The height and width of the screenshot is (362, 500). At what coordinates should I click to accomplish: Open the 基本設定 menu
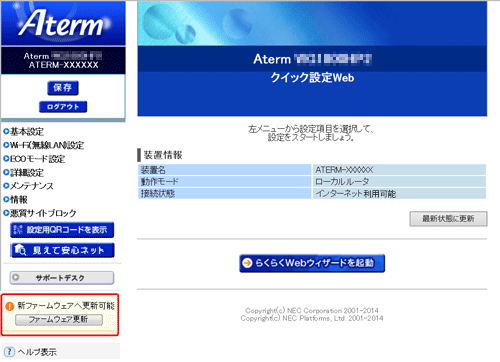(27, 131)
